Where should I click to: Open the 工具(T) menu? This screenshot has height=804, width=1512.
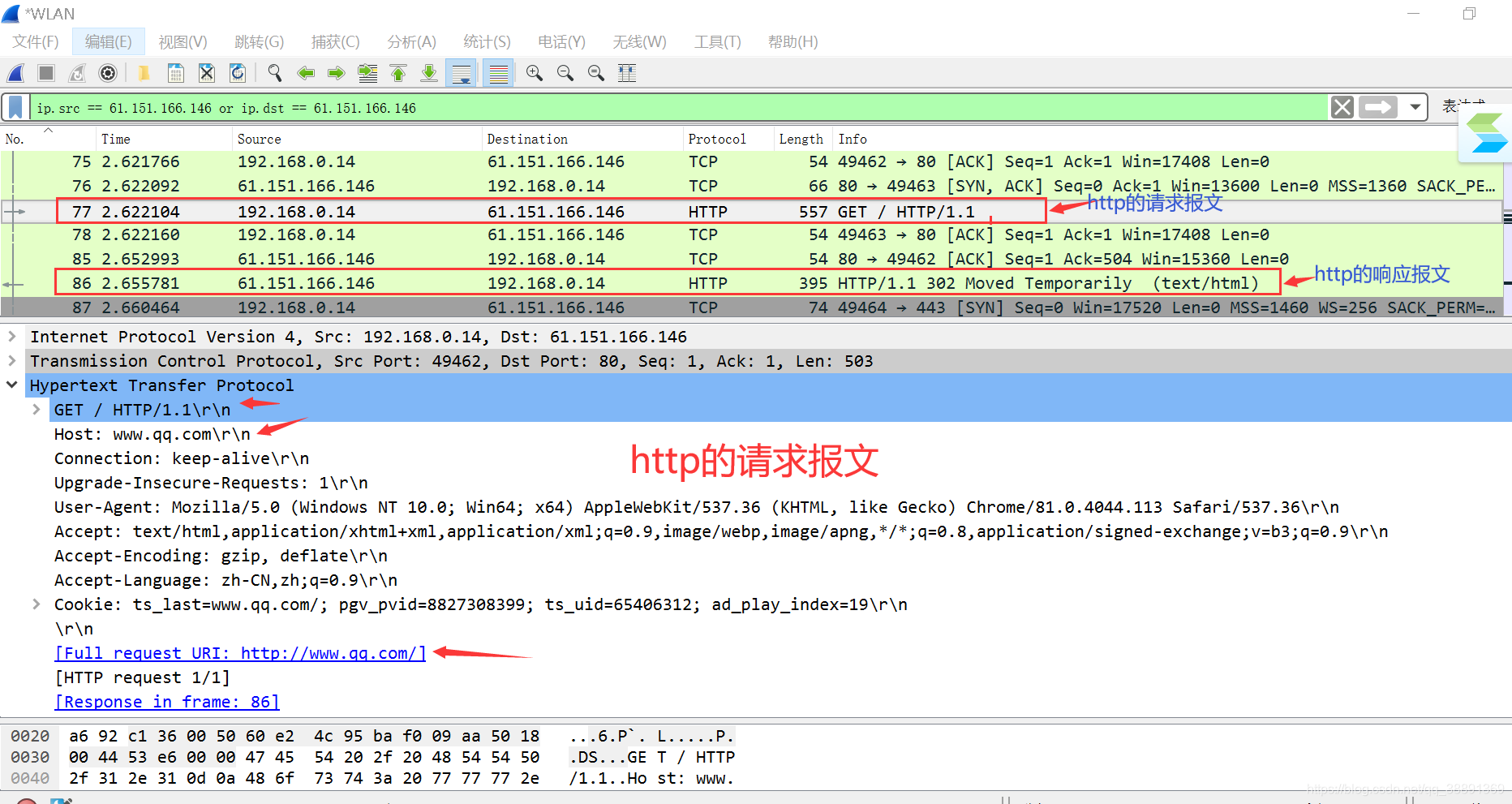[x=717, y=41]
